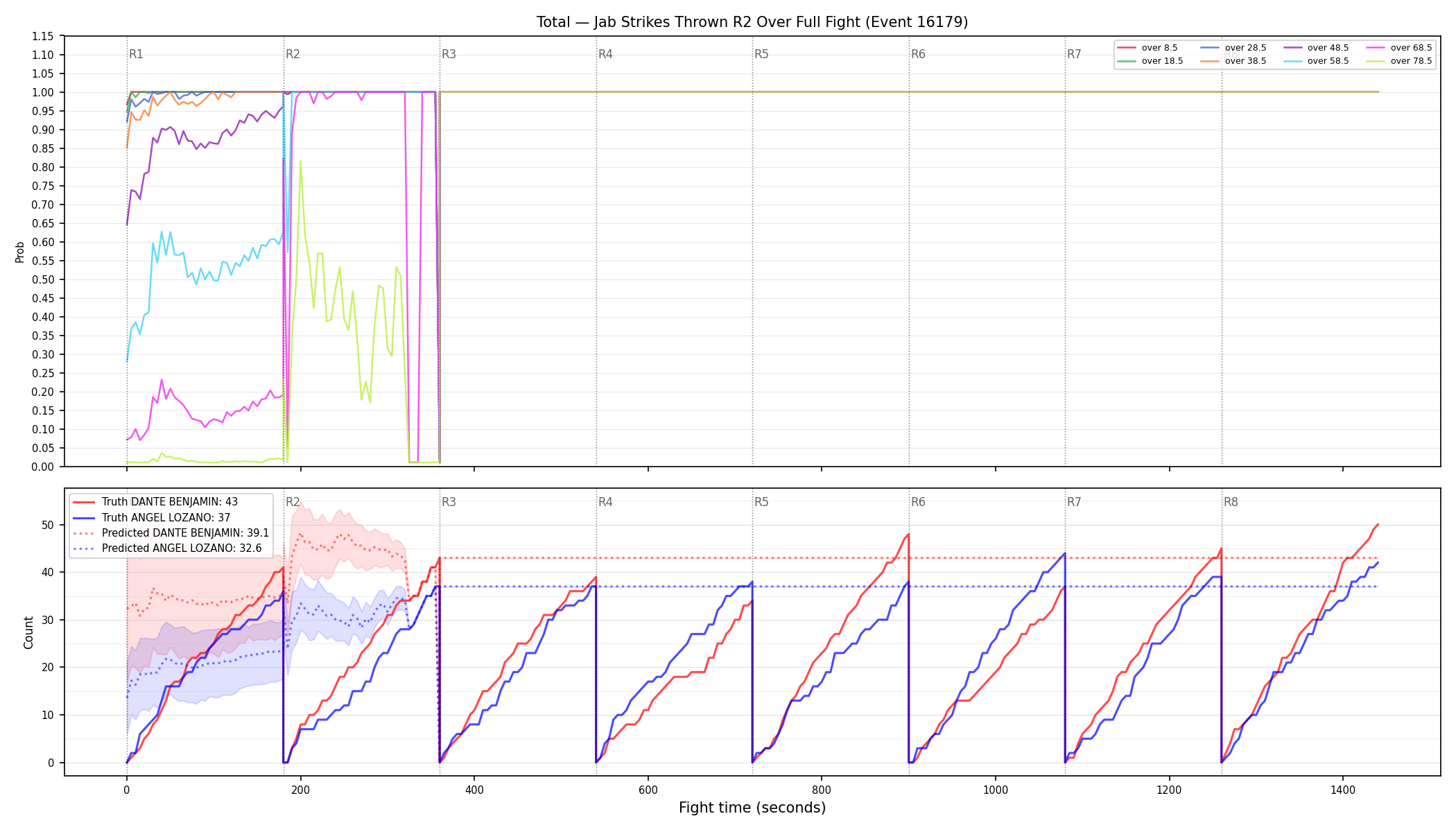The width and height of the screenshot is (1456, 832).
Task: Select the "over 58.5" legend label
Action: (1328, 61)
